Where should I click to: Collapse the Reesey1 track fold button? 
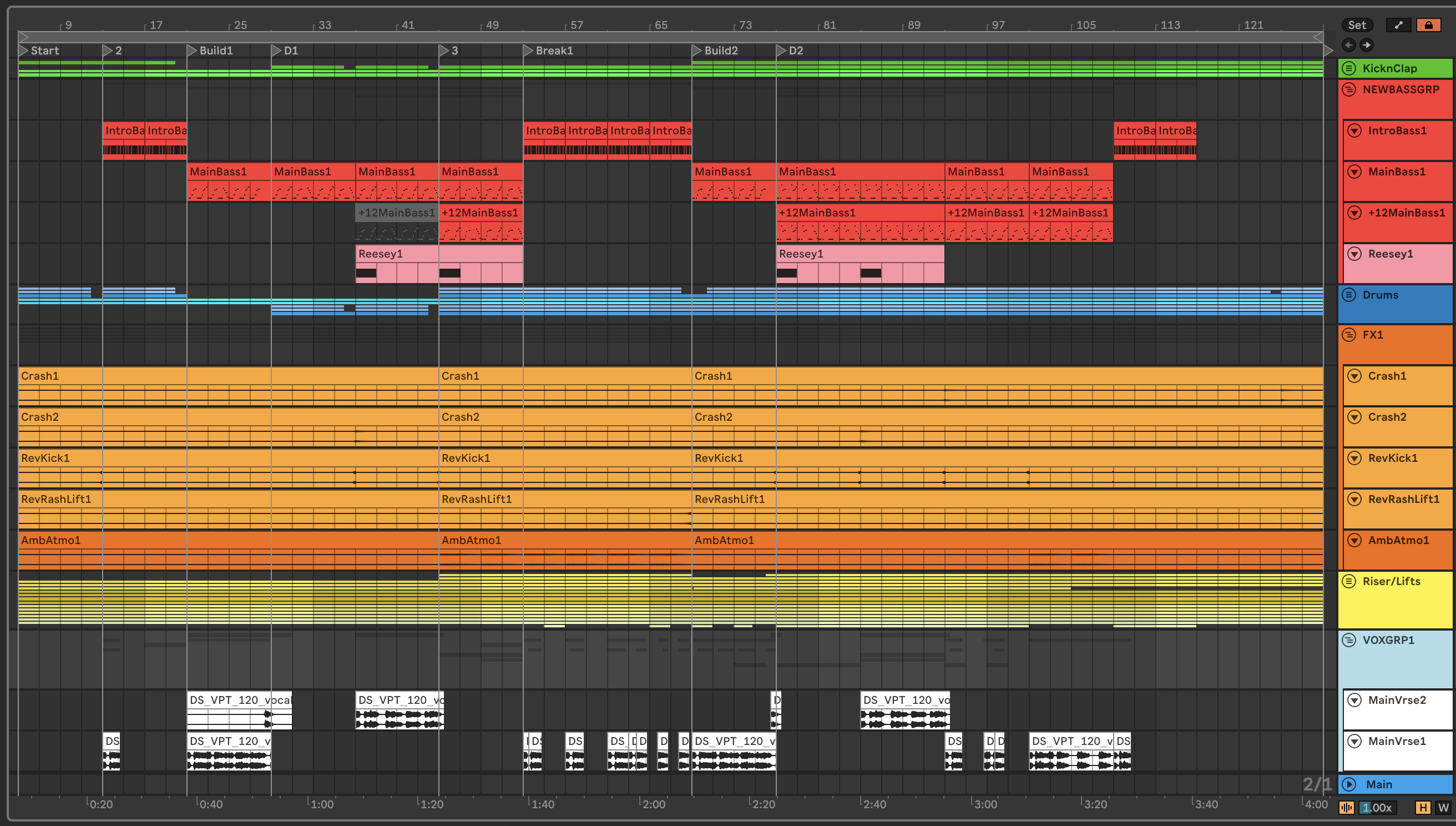1354,254
